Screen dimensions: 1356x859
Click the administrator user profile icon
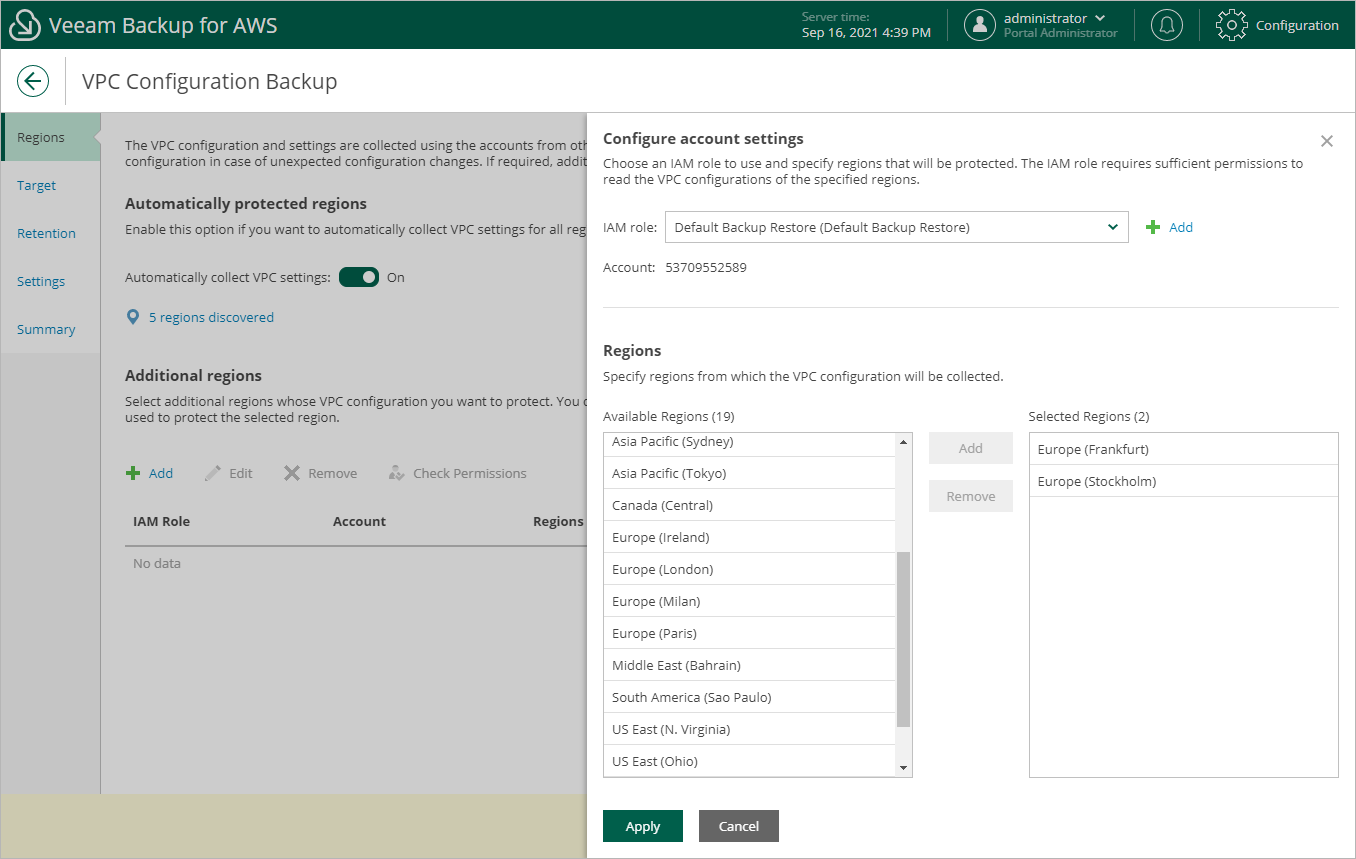click(x=980, y=24)
